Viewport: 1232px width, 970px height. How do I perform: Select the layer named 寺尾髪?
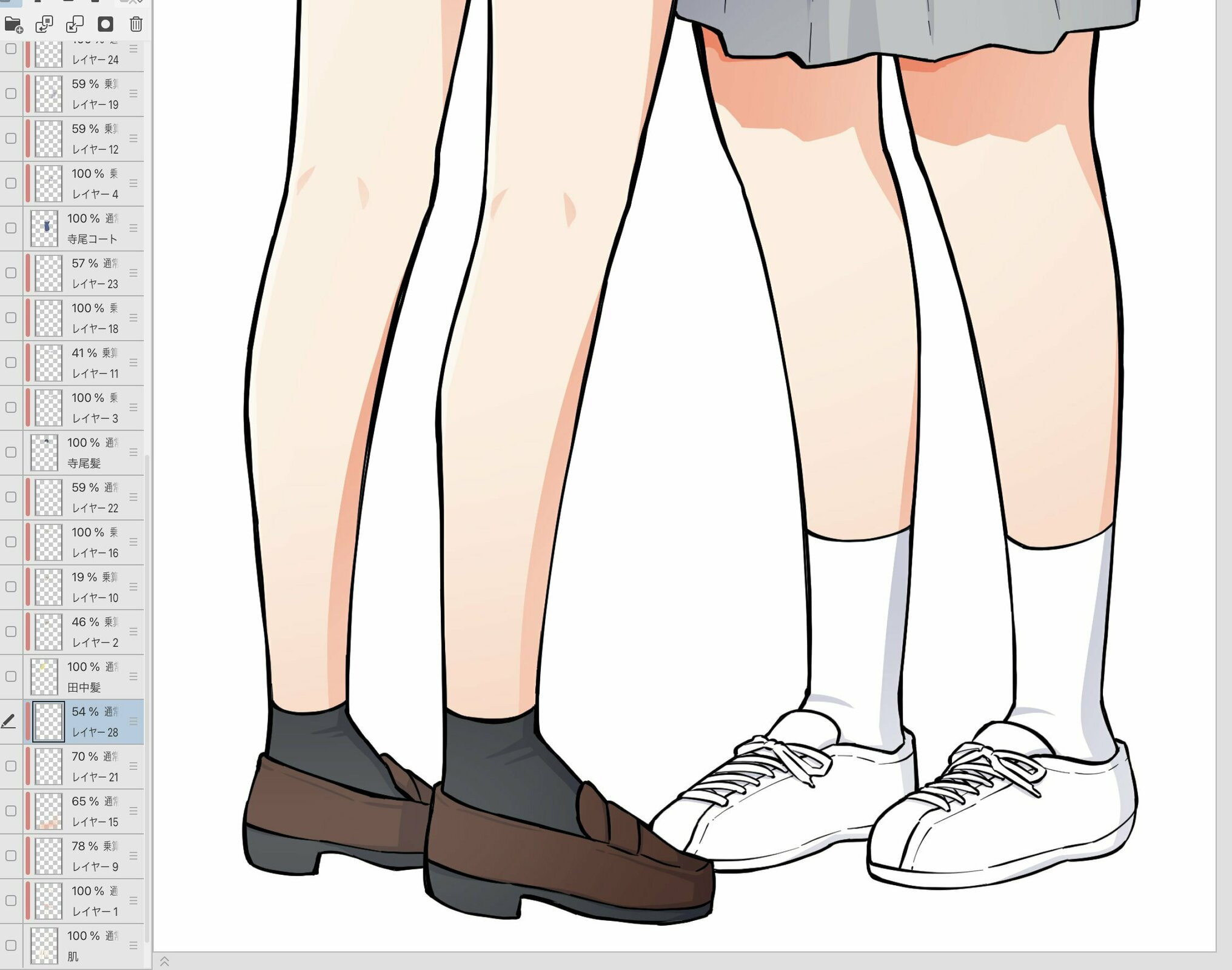point(84,464)
